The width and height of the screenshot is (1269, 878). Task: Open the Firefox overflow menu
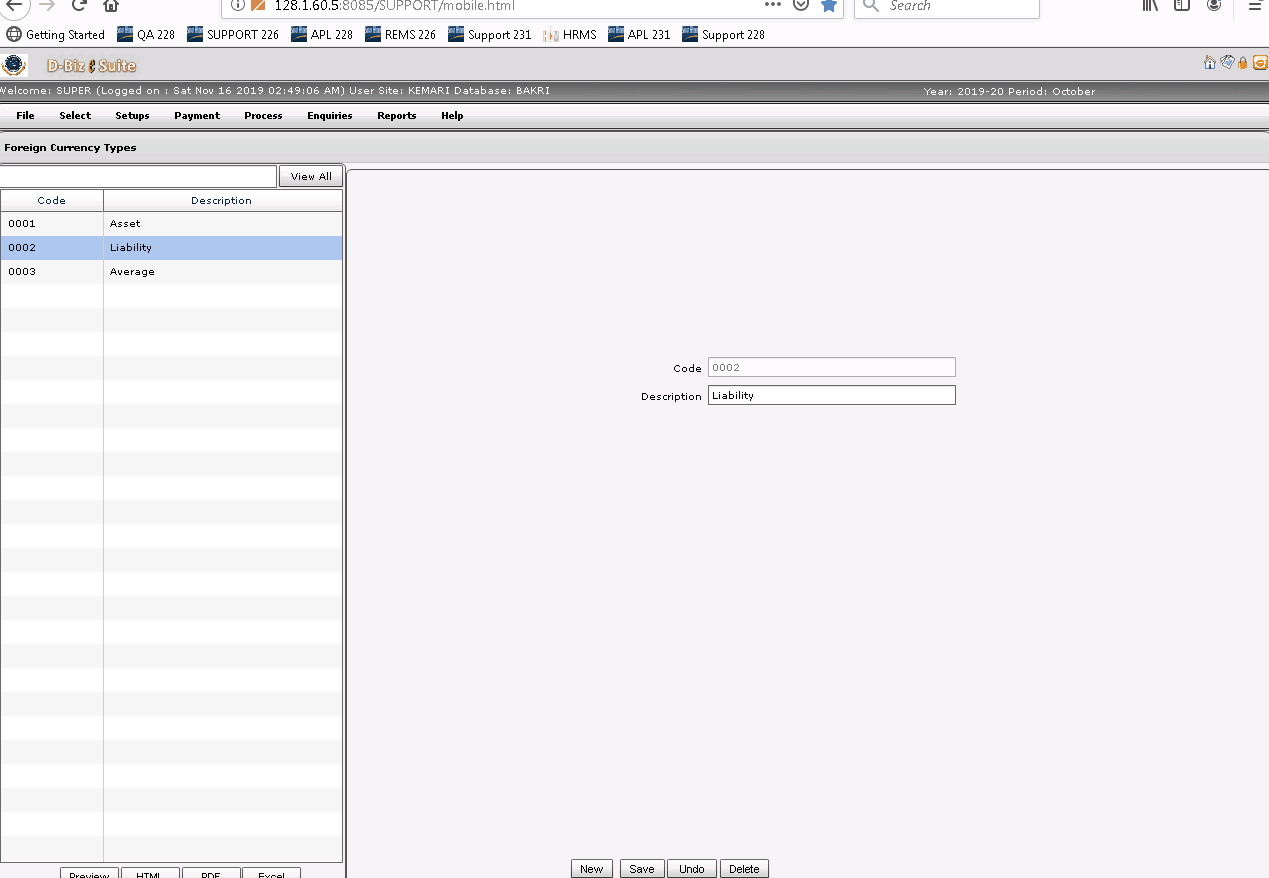tap(1255, 6)
